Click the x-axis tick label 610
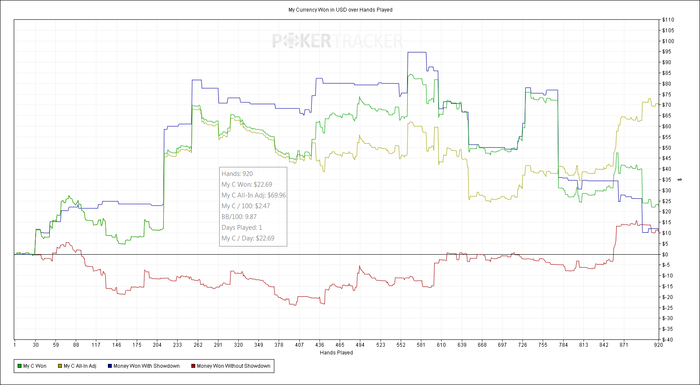The width and height of the screenshot is (700, 385). pos(442,345)
